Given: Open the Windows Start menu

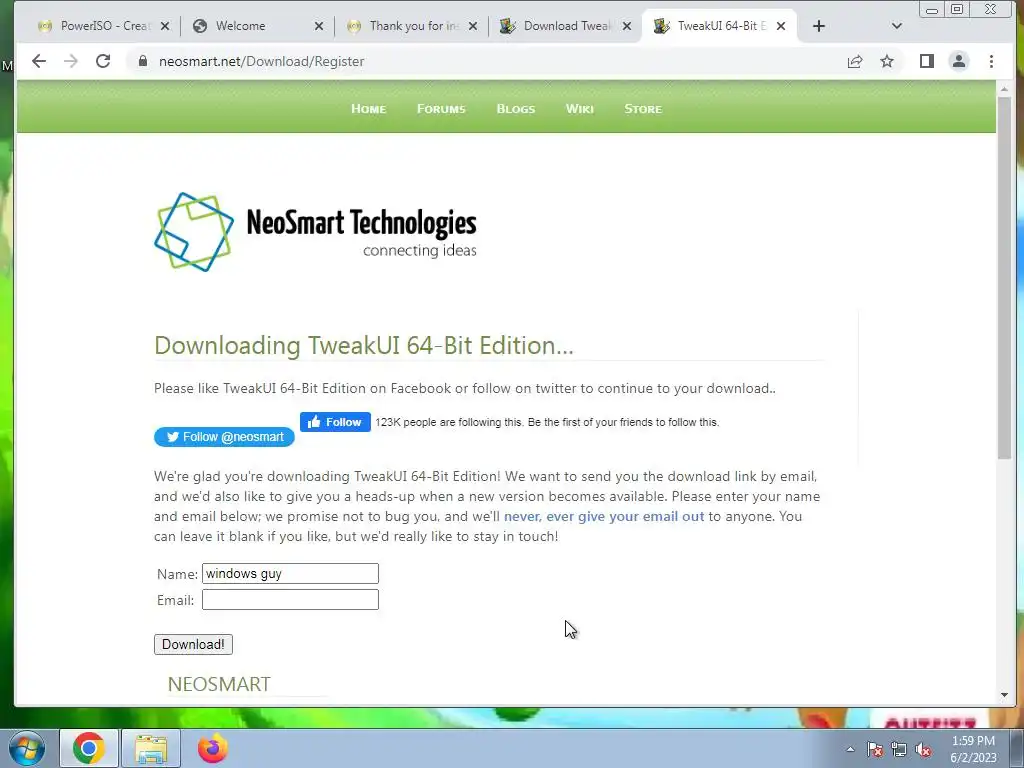Looking at the screenshot, I should [x=26, y=748].
